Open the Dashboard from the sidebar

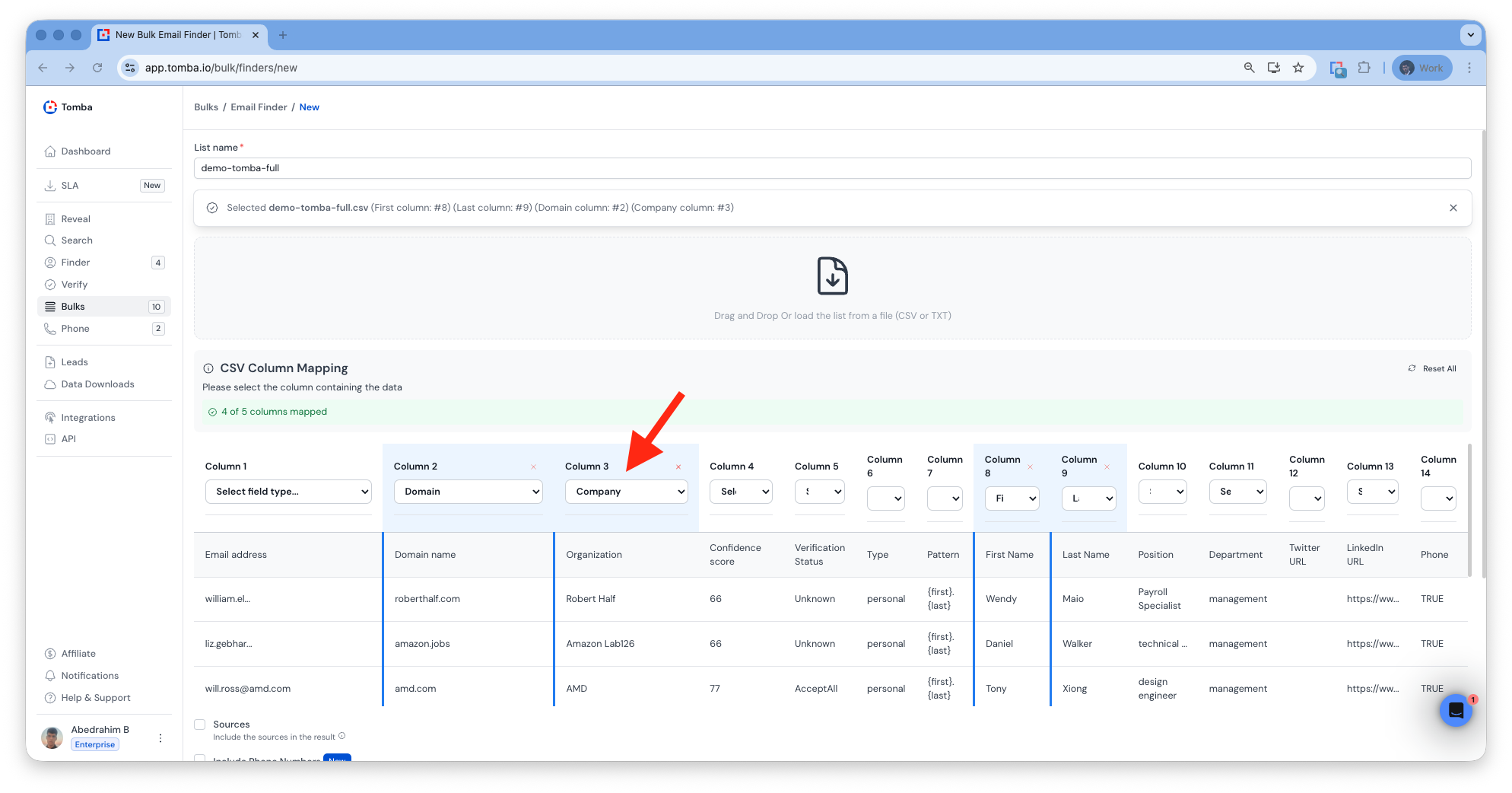(x=84, y=151)
